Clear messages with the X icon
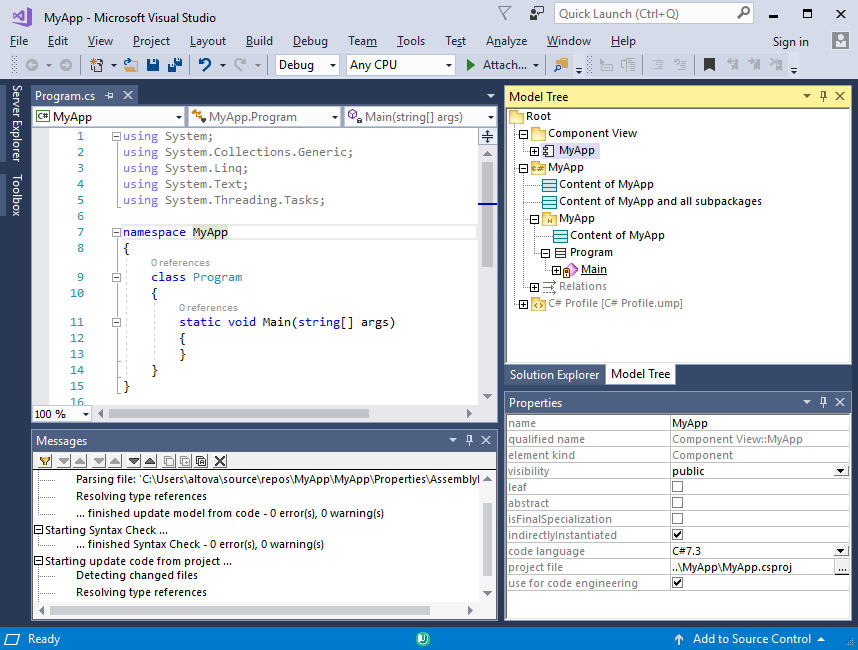The height and width of the screenshot is (650, 858). (x=220, y=461)
